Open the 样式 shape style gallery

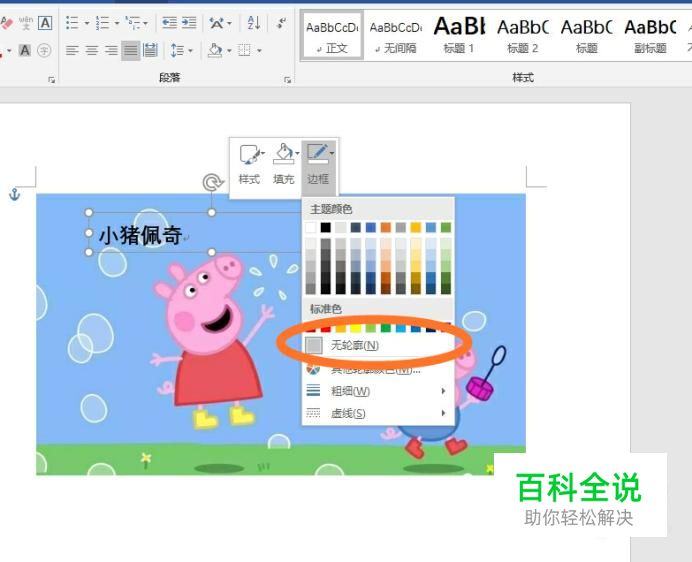coord(249,164)
